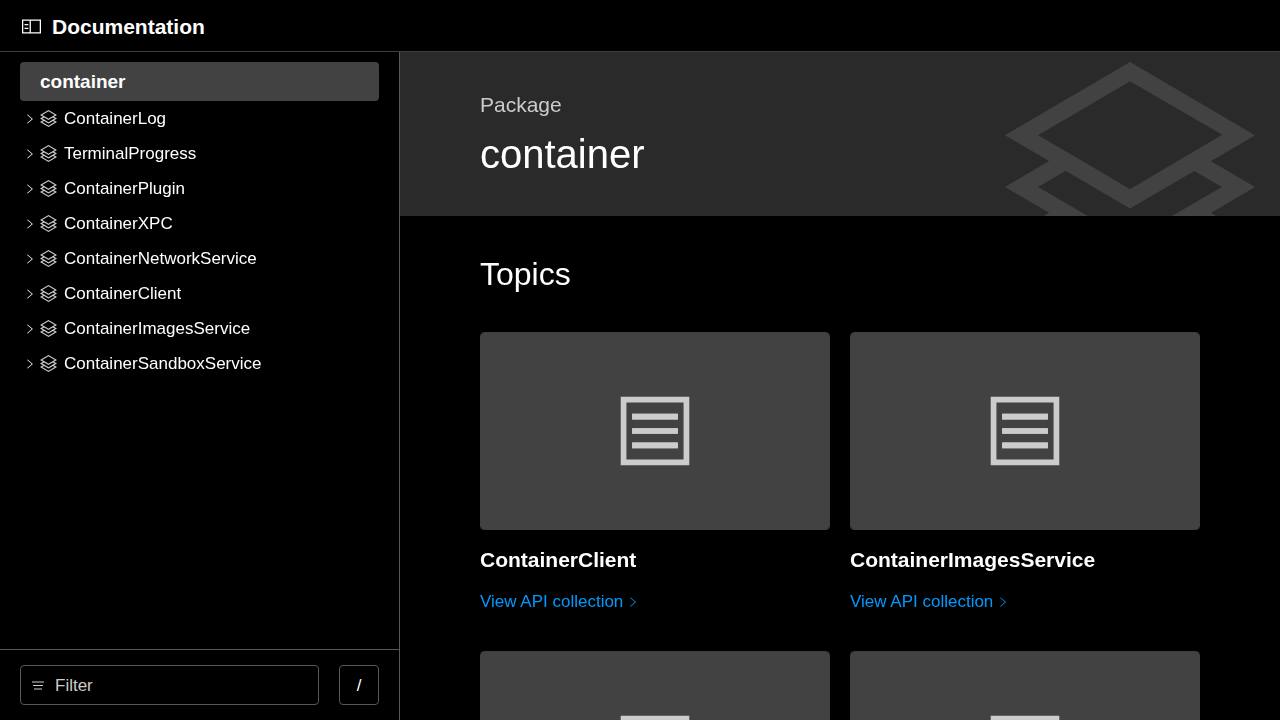Click the ContainerImagesService card heading
1280x720 pixels.
[x=972, y=560]
